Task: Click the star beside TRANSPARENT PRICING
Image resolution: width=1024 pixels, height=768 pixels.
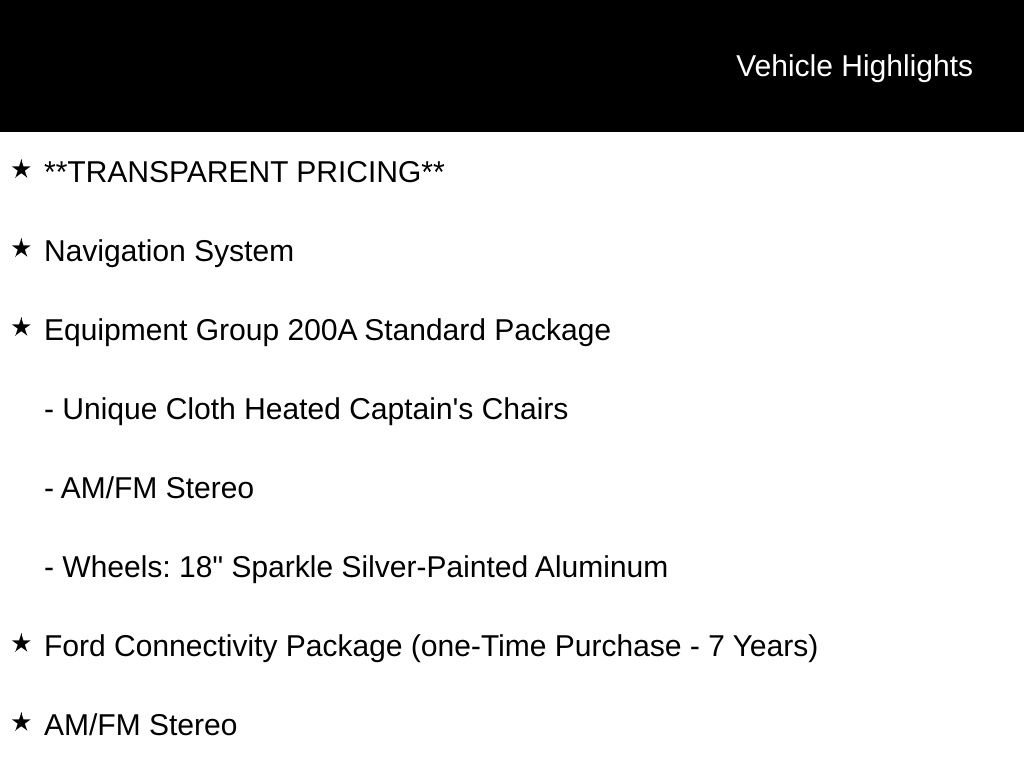Action: (21, 170)
